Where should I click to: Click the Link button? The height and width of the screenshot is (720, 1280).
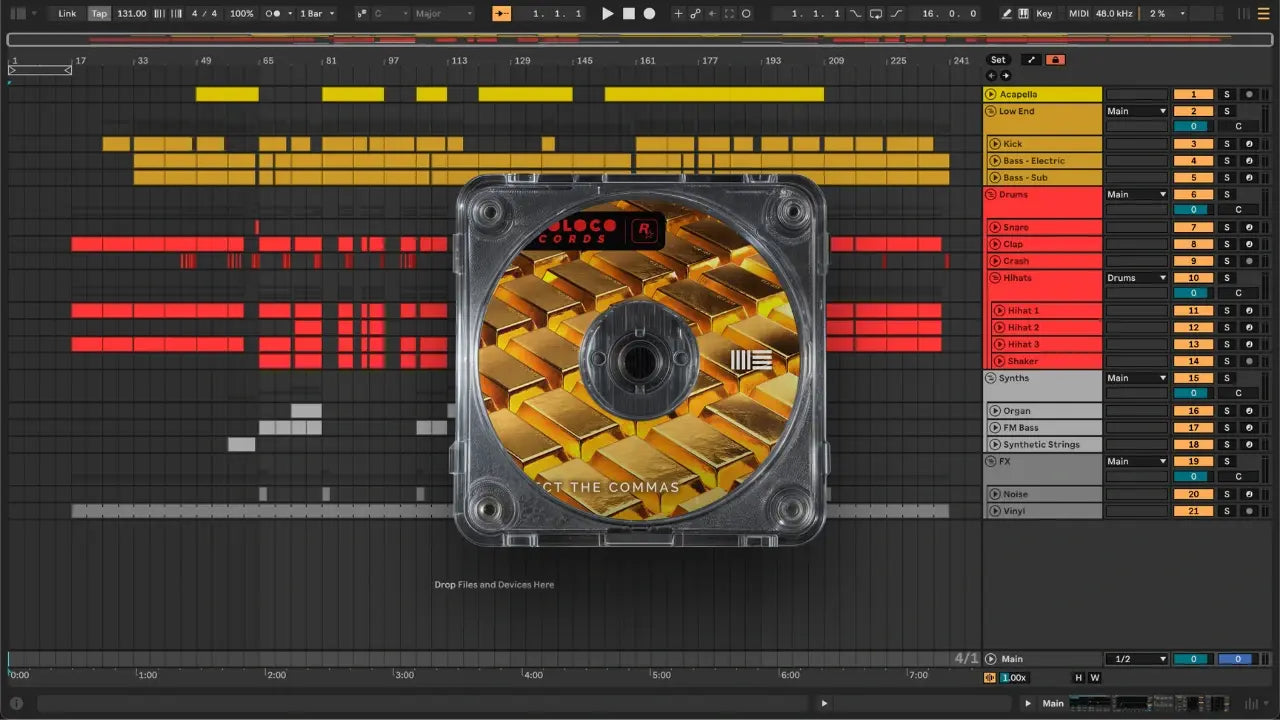point(67,14)
